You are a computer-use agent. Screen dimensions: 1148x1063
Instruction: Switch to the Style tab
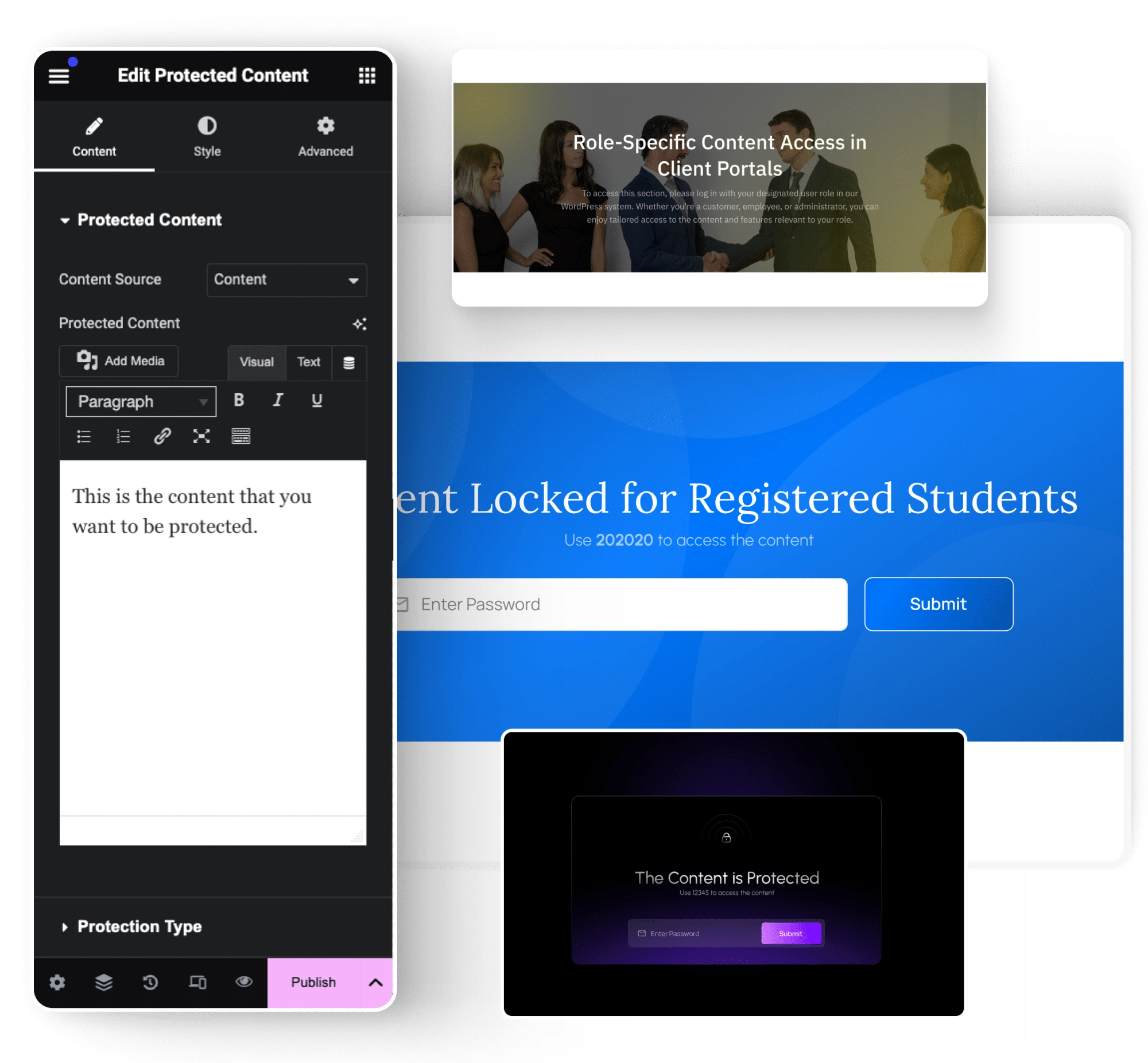point(207,137)
